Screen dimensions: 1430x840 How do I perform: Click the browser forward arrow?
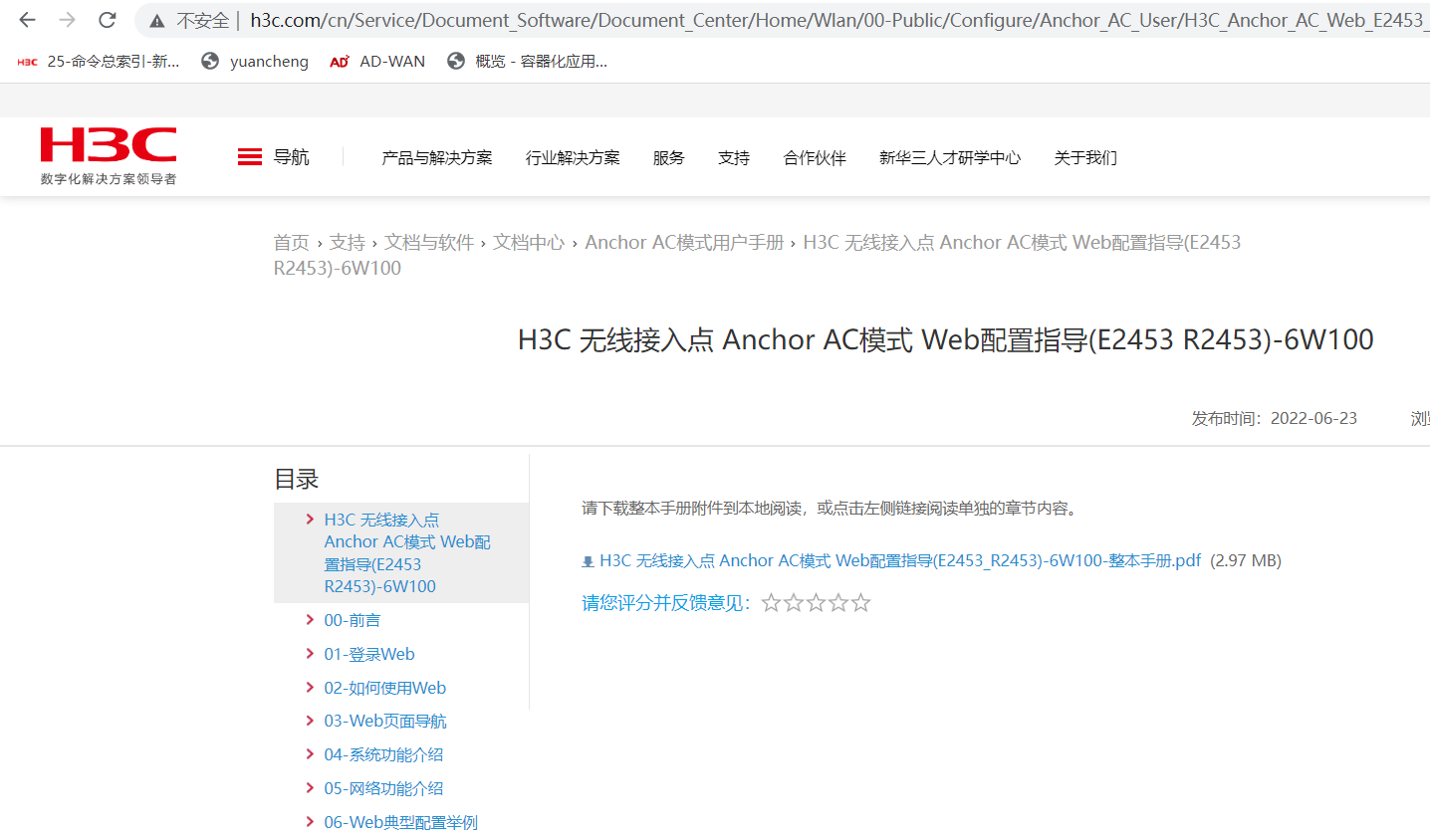point(68,20)
